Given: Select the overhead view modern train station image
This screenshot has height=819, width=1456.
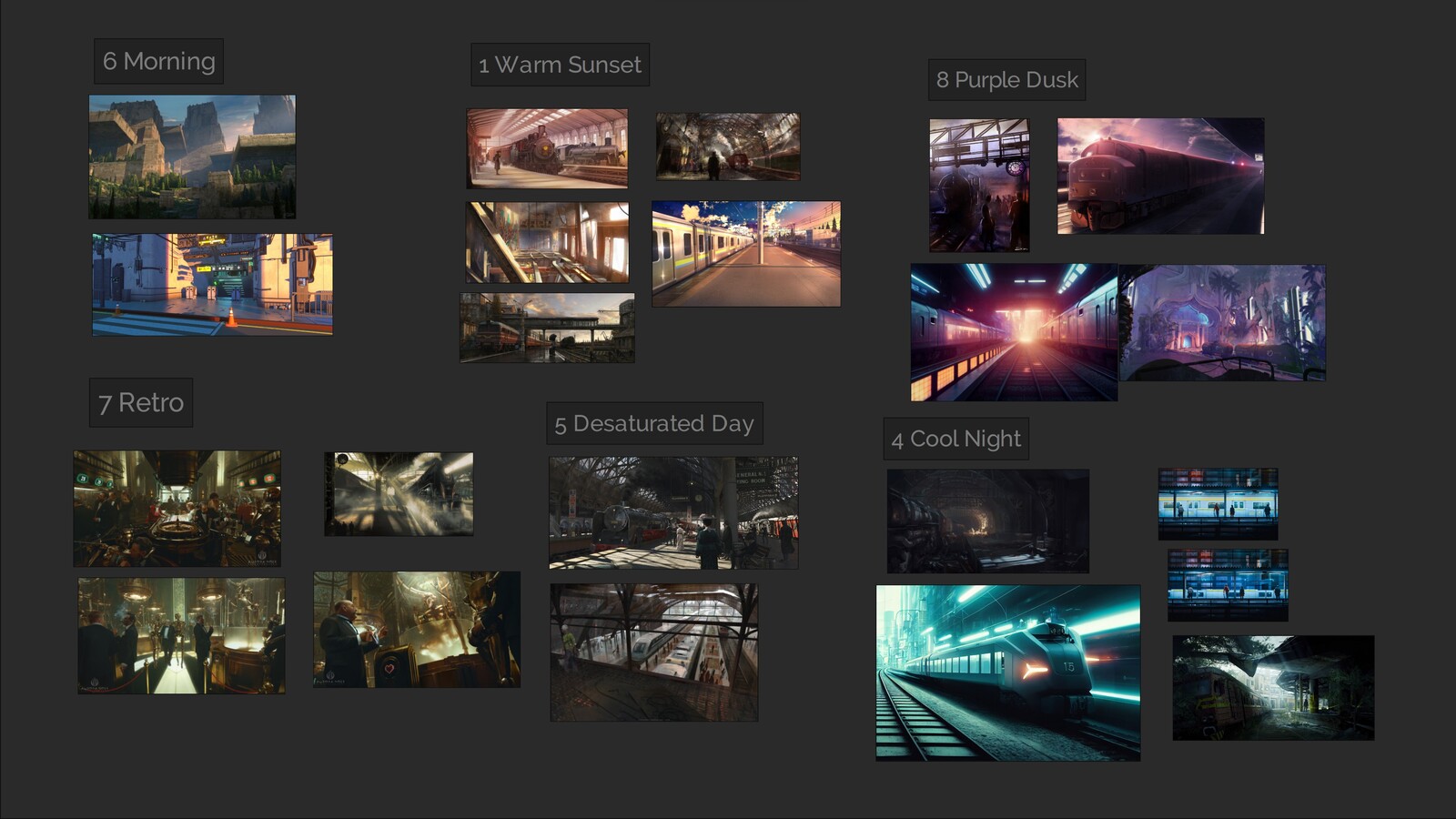Looking at the screenshot, I should [653, 652].
